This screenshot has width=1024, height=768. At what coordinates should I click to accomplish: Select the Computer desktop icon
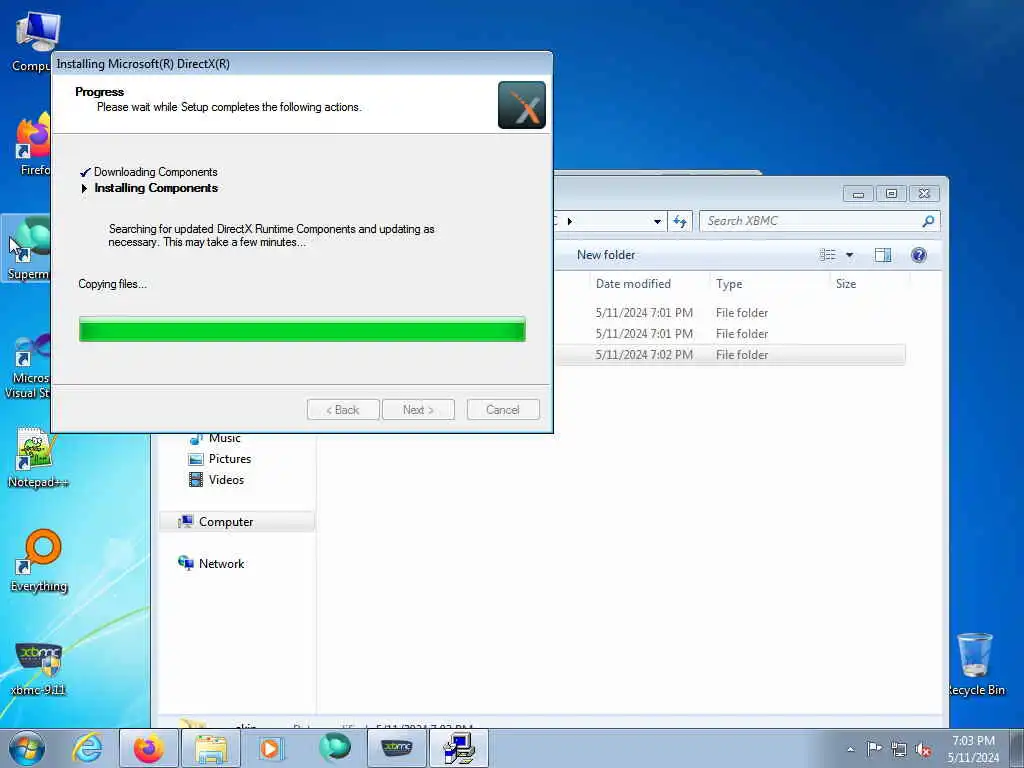31,41
